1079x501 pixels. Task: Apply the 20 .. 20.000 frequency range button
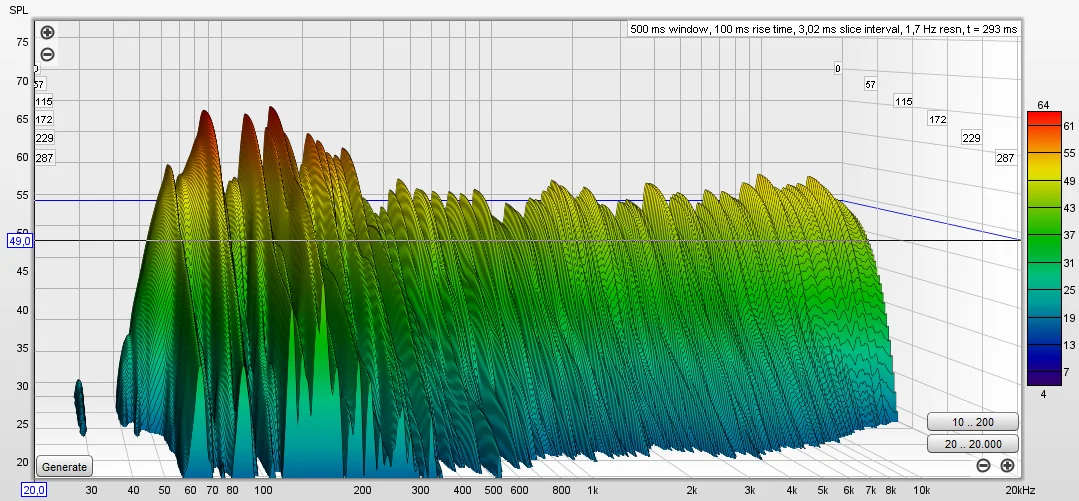tap(972, 444)
